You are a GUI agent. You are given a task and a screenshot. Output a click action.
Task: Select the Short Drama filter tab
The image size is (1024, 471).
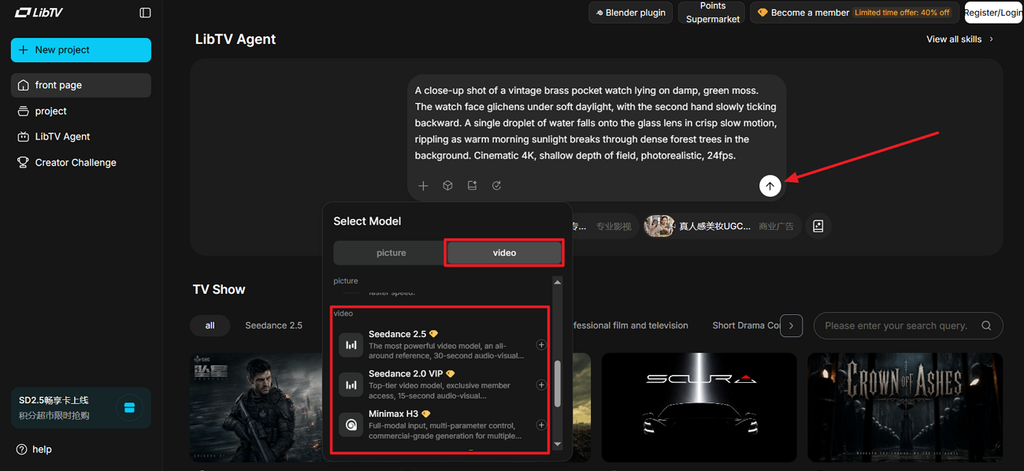point(746,325)
